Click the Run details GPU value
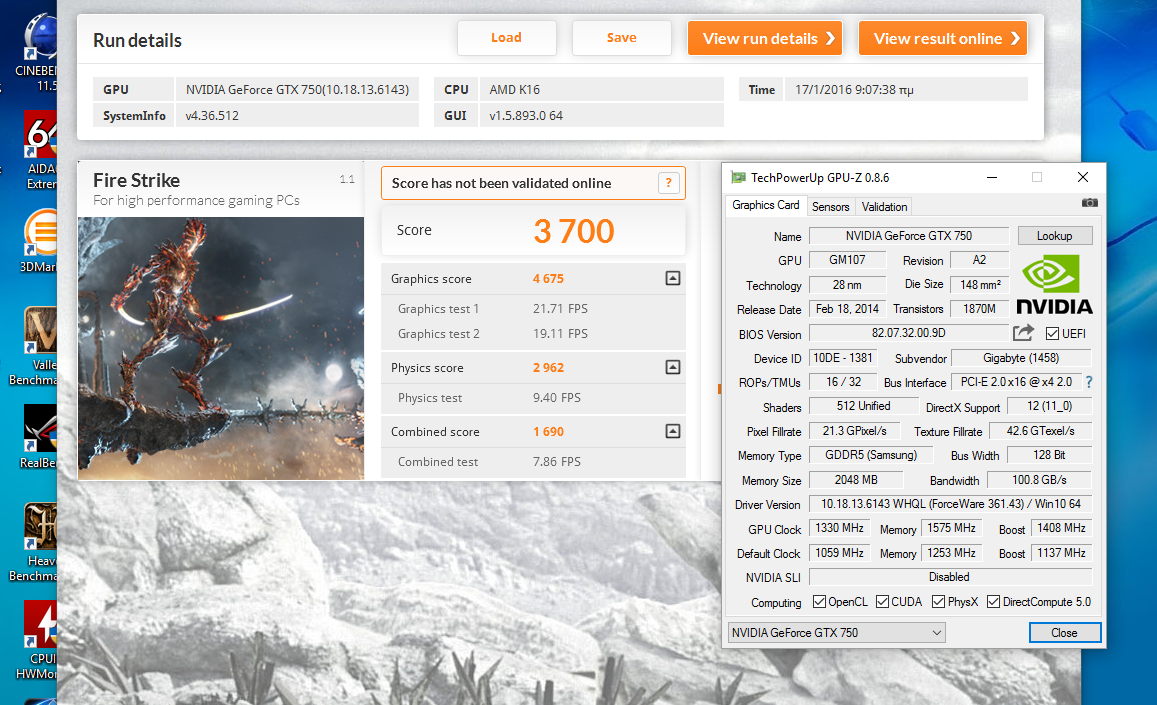The image size is (1157, 705). [297, 89]
